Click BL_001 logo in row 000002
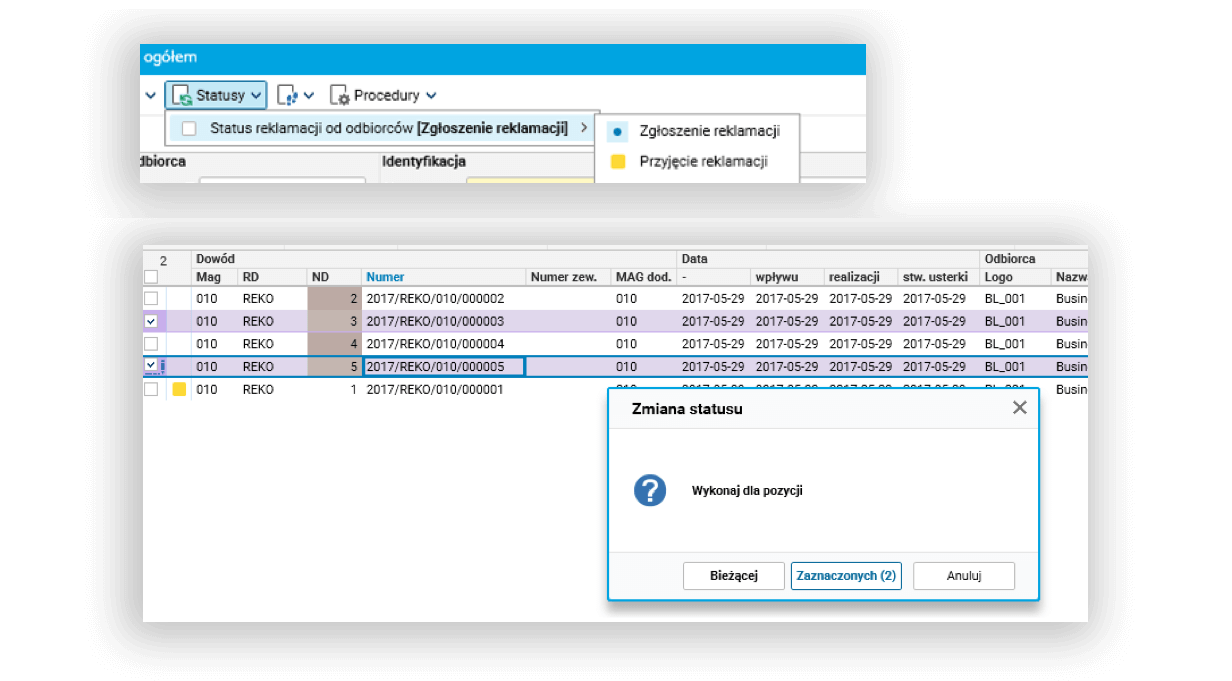This screenshot has height=681, width=1232. 1005,298
